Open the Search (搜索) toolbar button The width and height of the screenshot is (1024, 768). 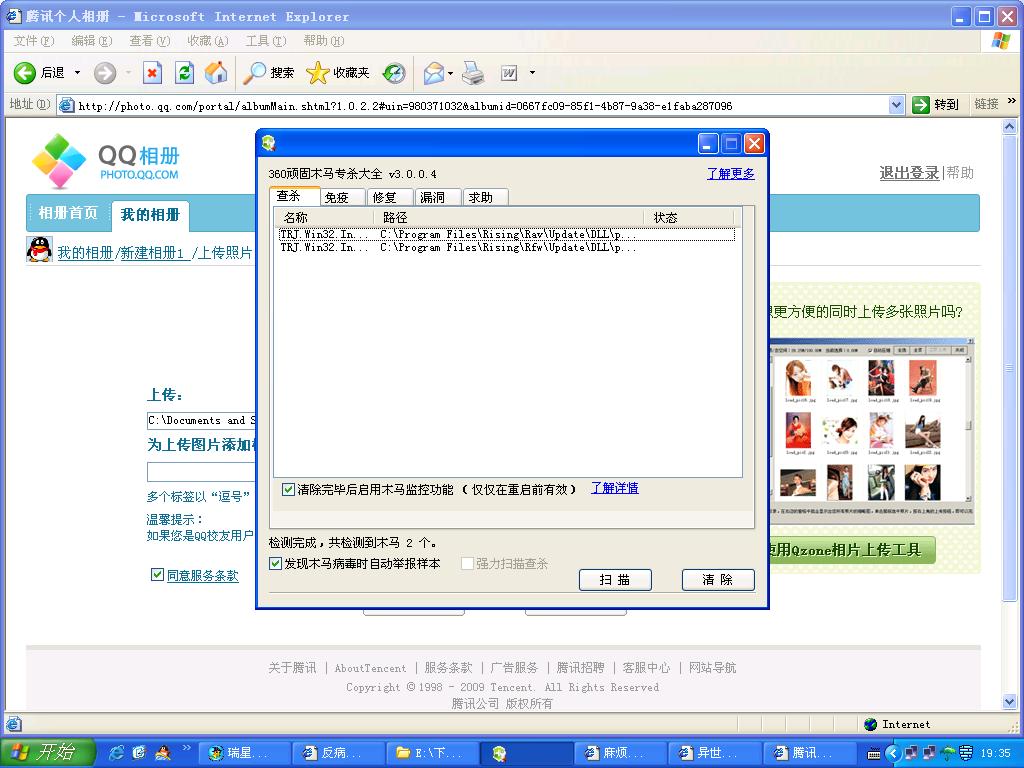coord(268,72)
